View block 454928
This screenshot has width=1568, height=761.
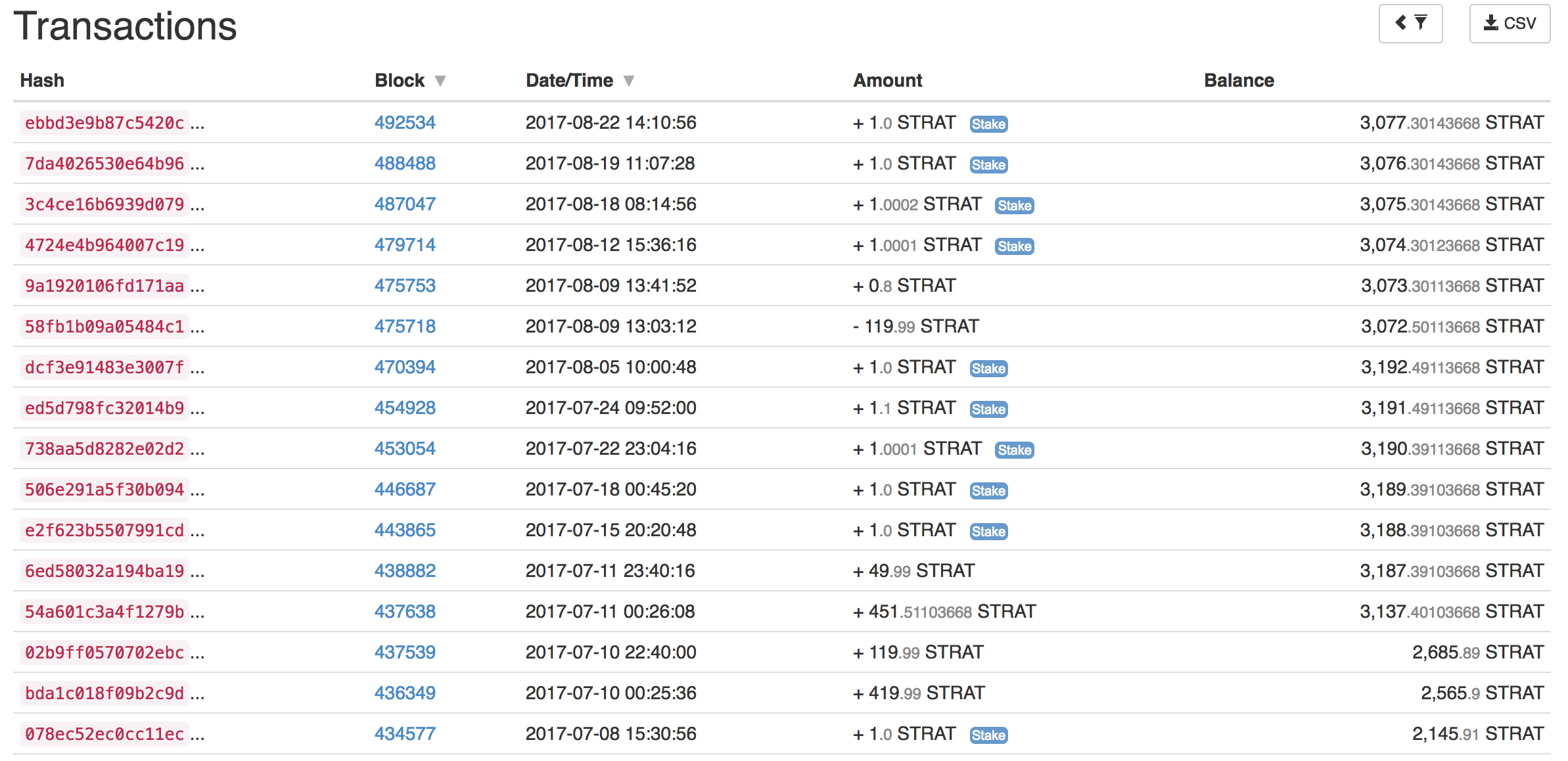pyautogui.click(x=405, y=408)
